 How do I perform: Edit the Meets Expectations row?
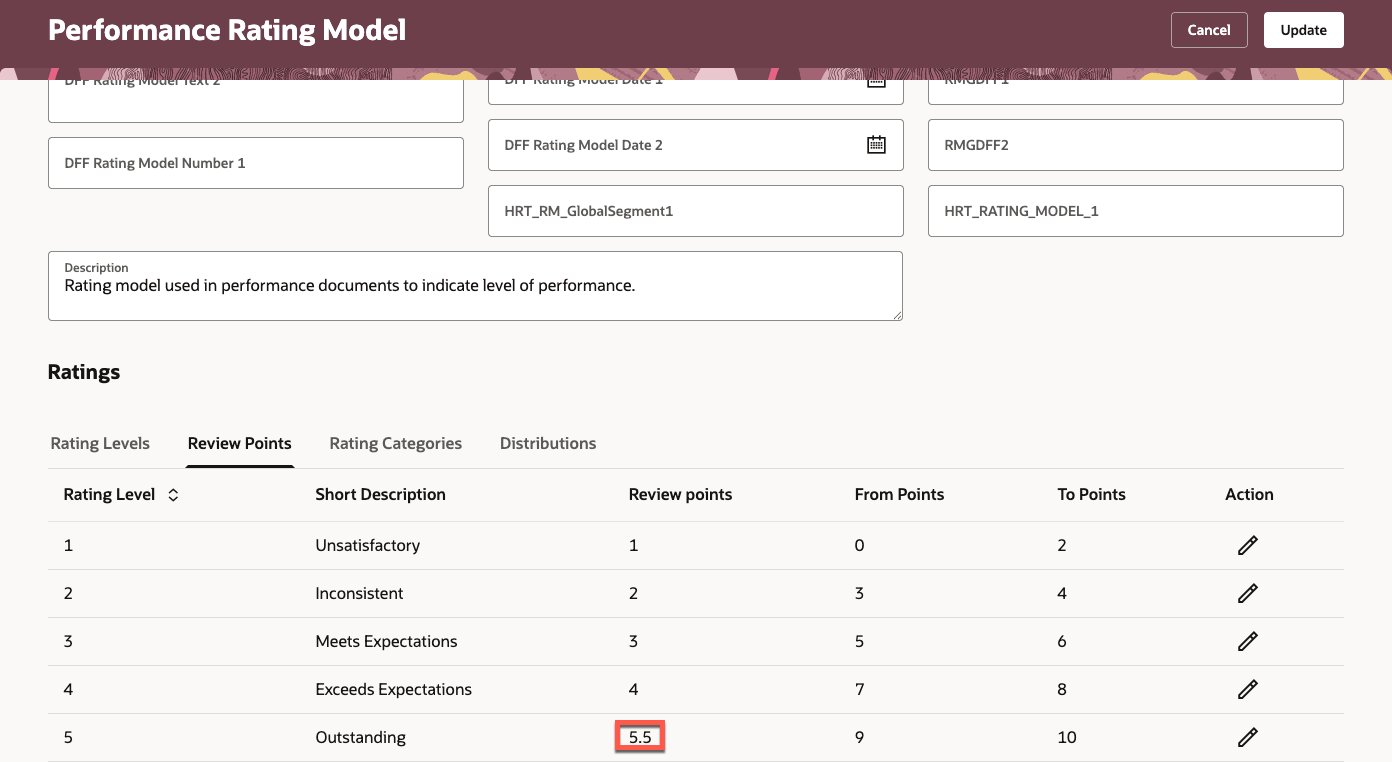pyautogui.click(x=1247, y=641)
